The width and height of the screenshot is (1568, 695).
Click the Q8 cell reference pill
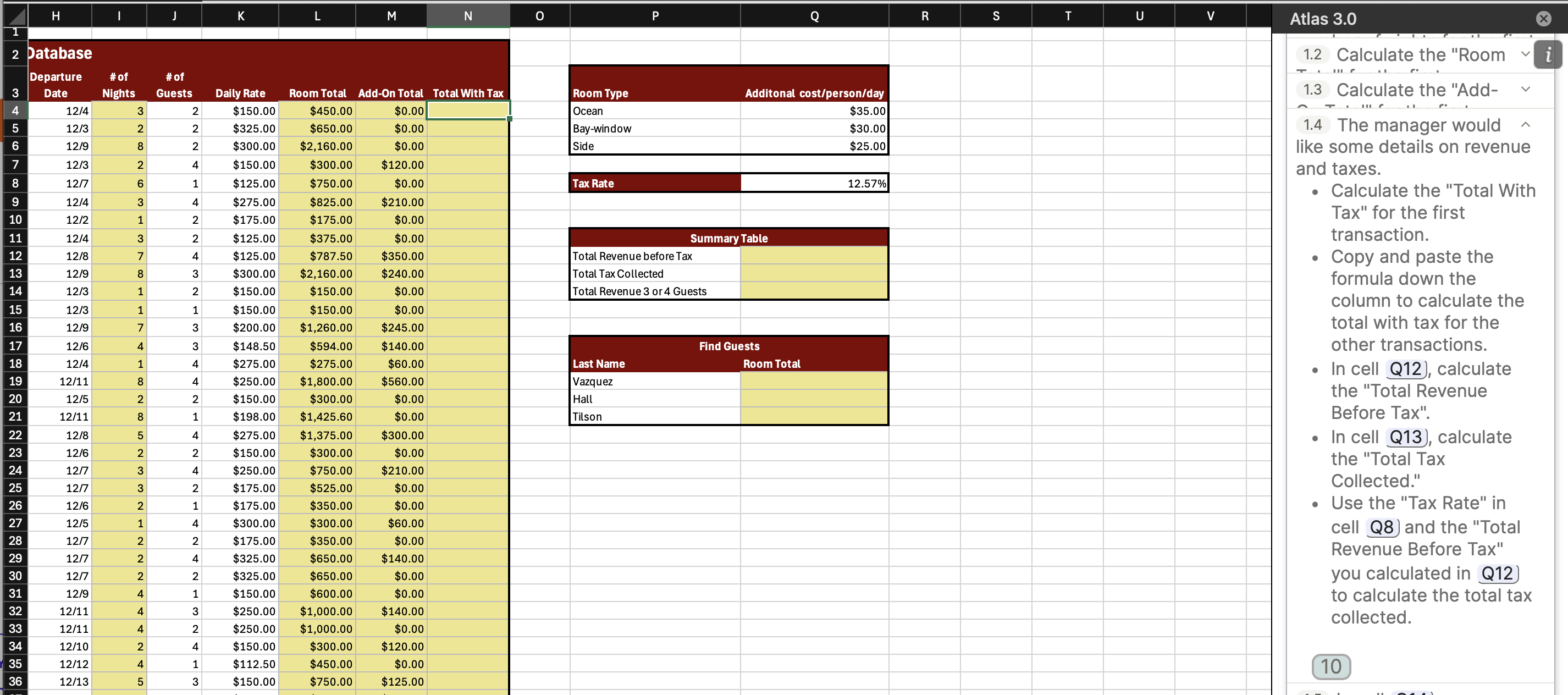coord(1382,527)
